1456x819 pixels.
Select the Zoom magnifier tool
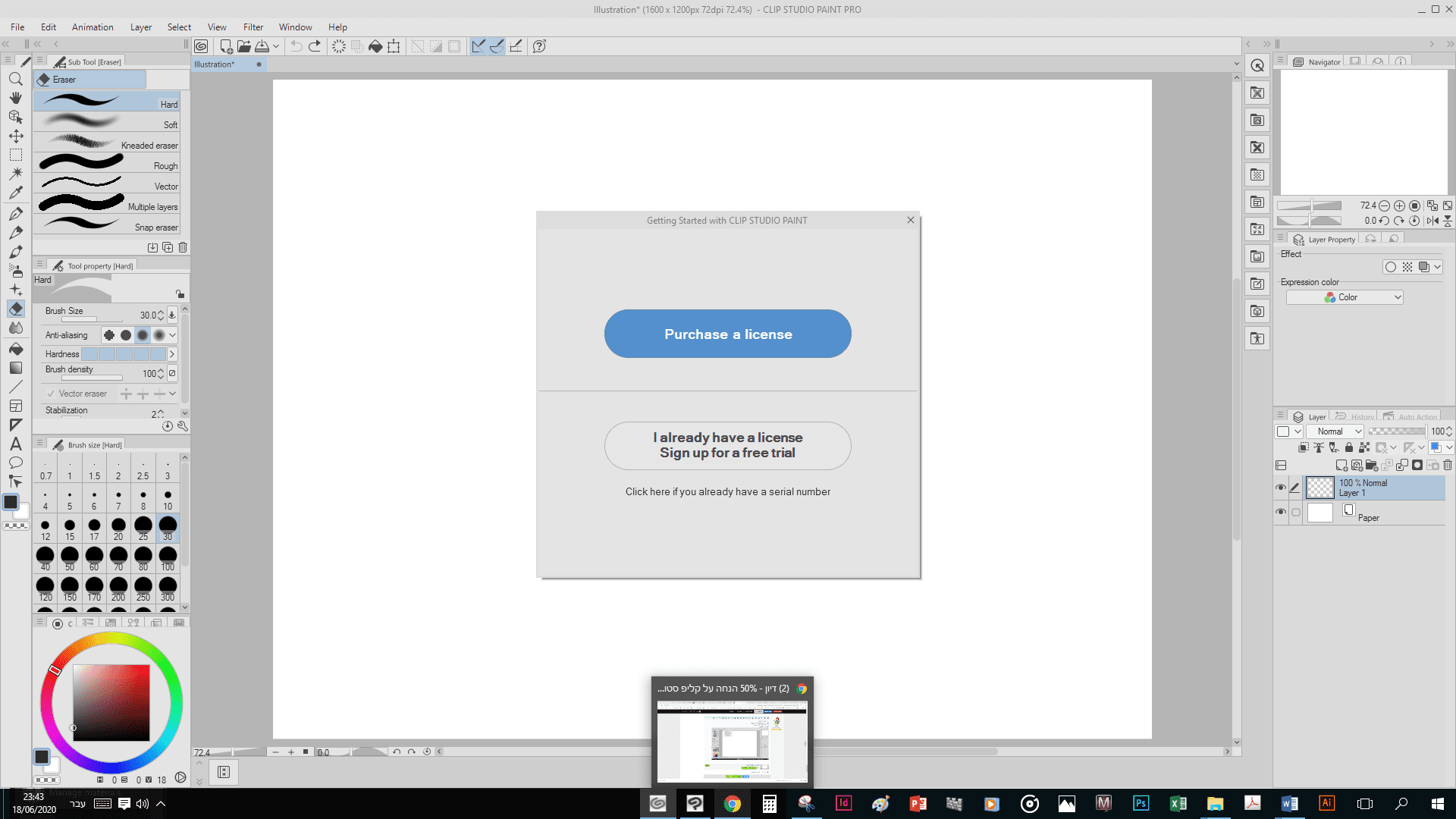[x=15, y=79]
